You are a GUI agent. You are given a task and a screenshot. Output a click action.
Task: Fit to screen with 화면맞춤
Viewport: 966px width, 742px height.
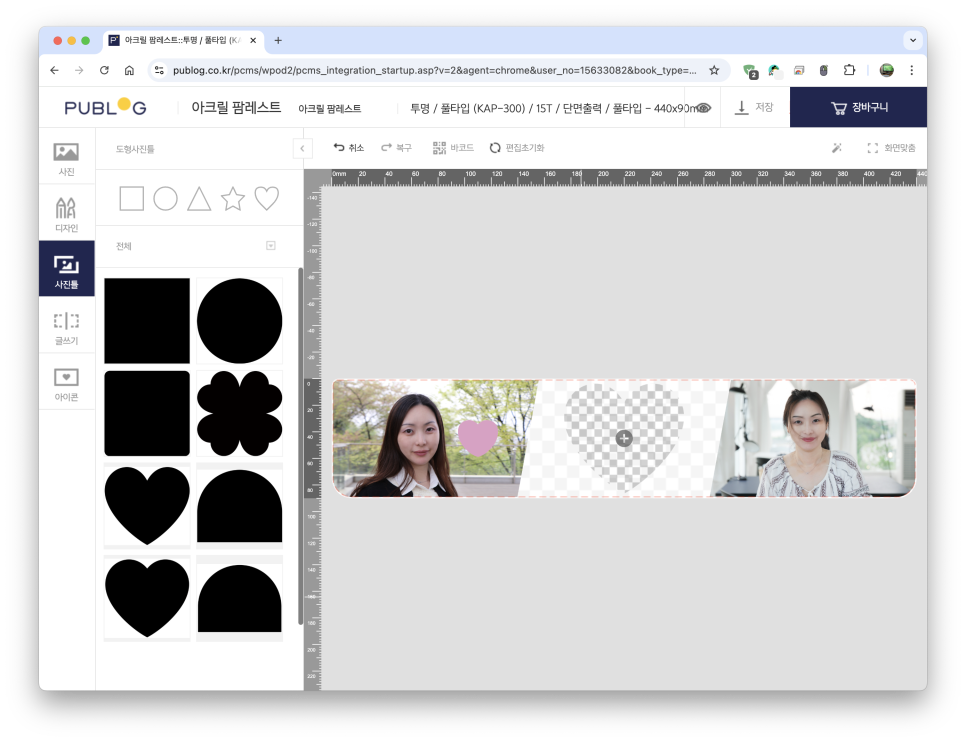point(891,148)
